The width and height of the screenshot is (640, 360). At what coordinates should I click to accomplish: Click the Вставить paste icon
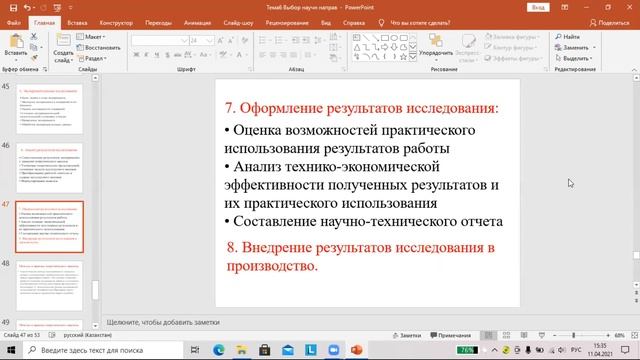click(x=16, y=41)
